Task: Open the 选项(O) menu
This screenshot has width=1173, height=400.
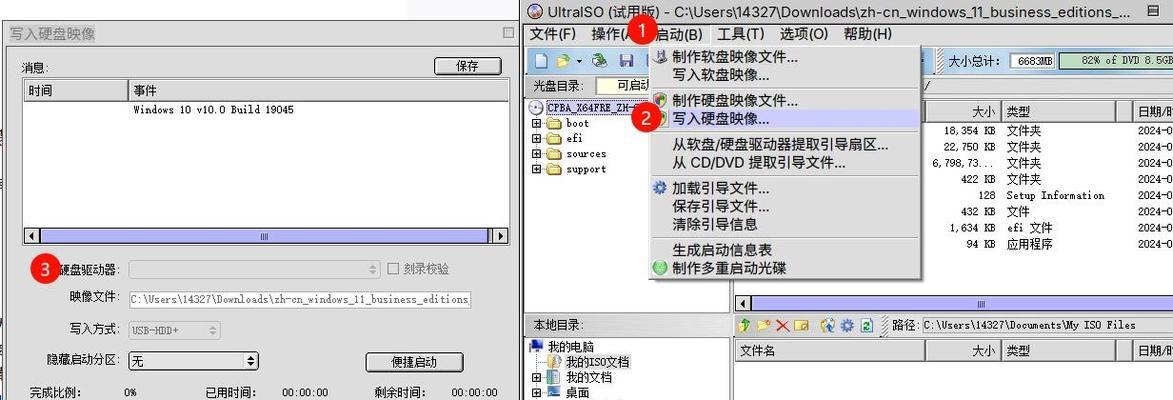Action: coord(804,34)
